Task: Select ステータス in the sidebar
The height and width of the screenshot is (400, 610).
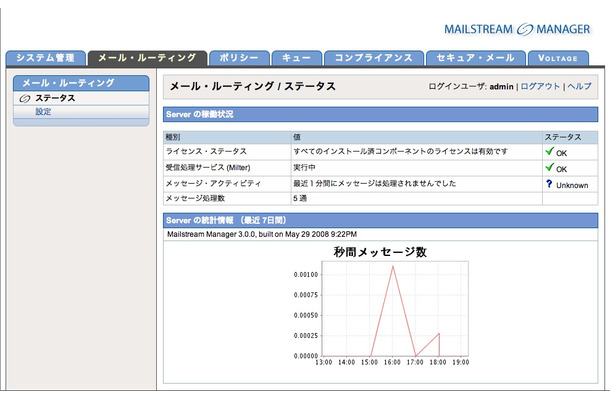Action: pyautogui.click(x=55, y=98)
